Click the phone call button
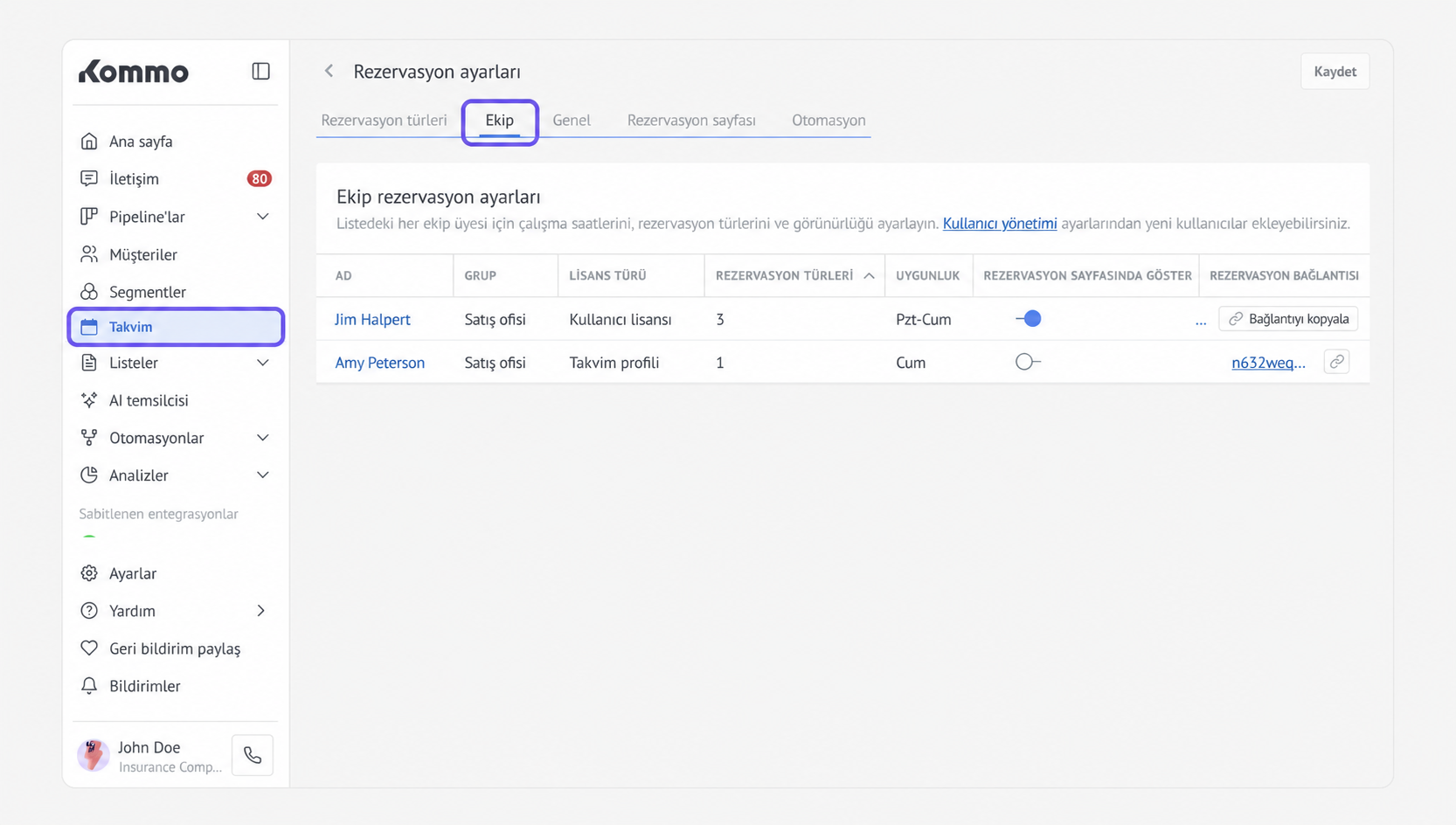 tap(253, 755)
